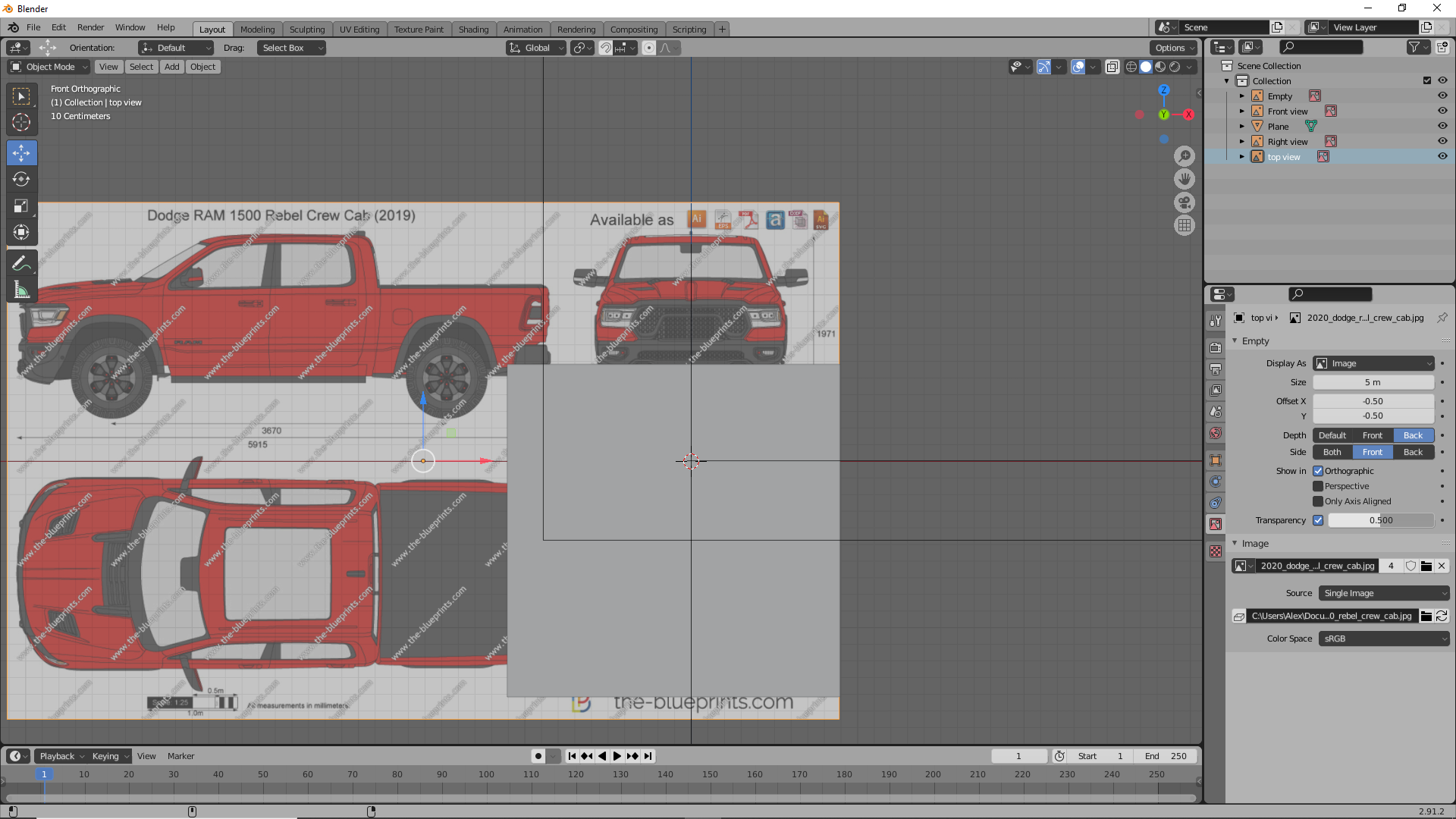1456x819 pixels.
Task: Select the Measure tool
Action: [x=21, y=290]
